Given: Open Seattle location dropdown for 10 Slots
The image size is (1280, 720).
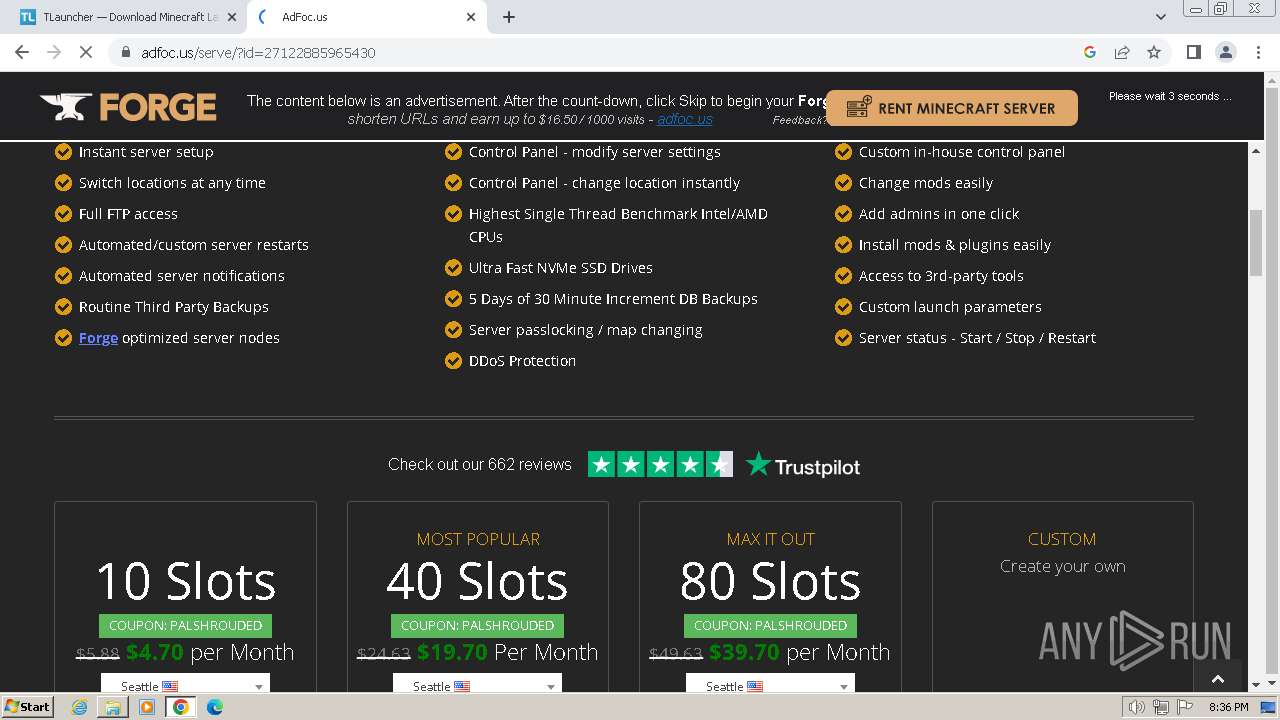Looking at the screenshot, I should [185, 685].
